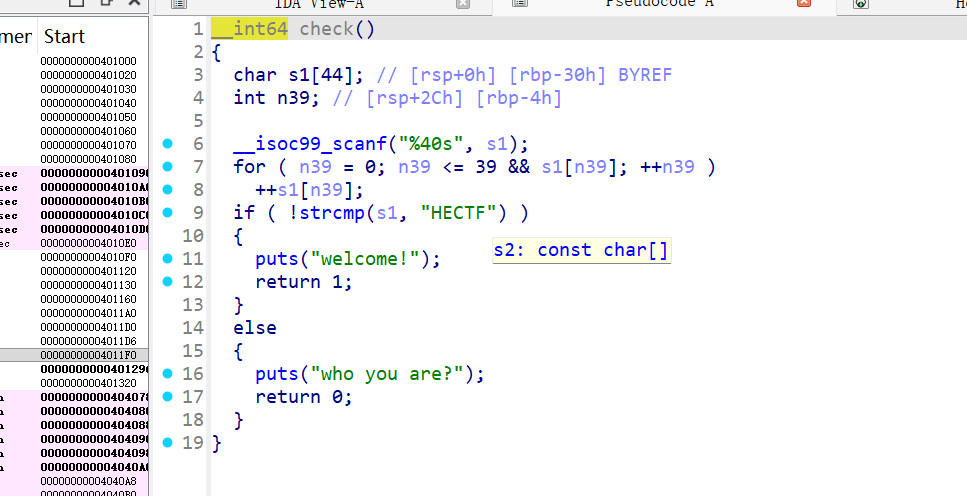Toggle breakpoint dot on line 9
The image size is (967, 496).
pos(168,213)
